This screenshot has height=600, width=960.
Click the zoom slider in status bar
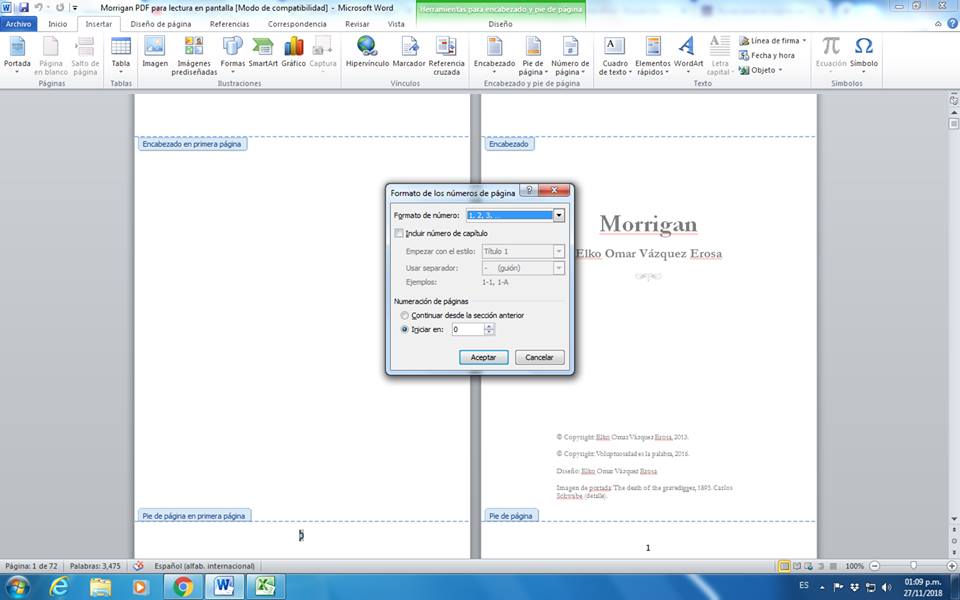click(x=912, y=566)
